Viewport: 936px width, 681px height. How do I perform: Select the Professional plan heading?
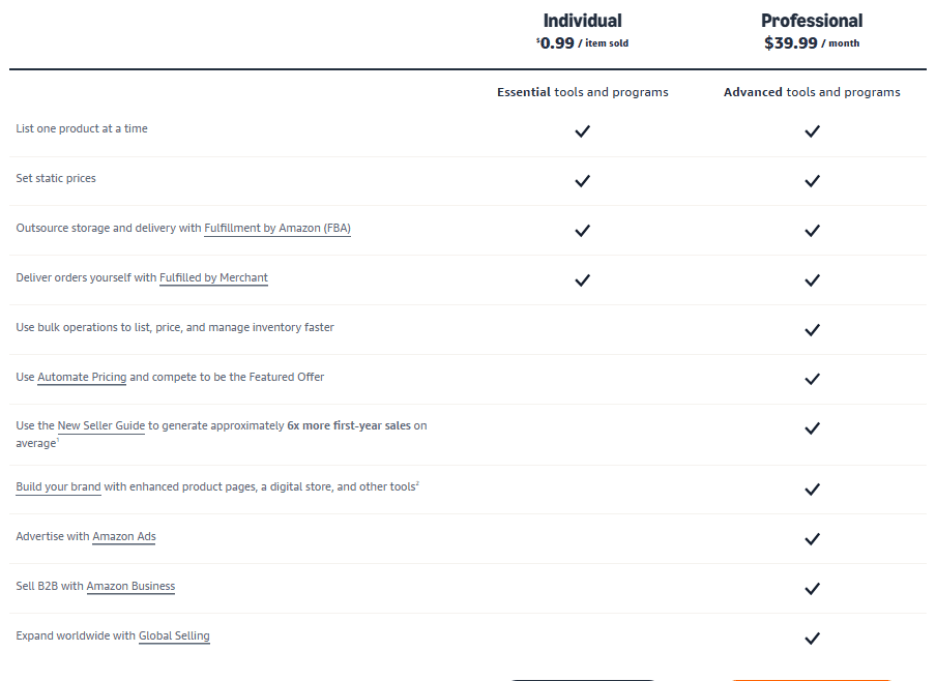pyautogui.click(x=811, y=21)
